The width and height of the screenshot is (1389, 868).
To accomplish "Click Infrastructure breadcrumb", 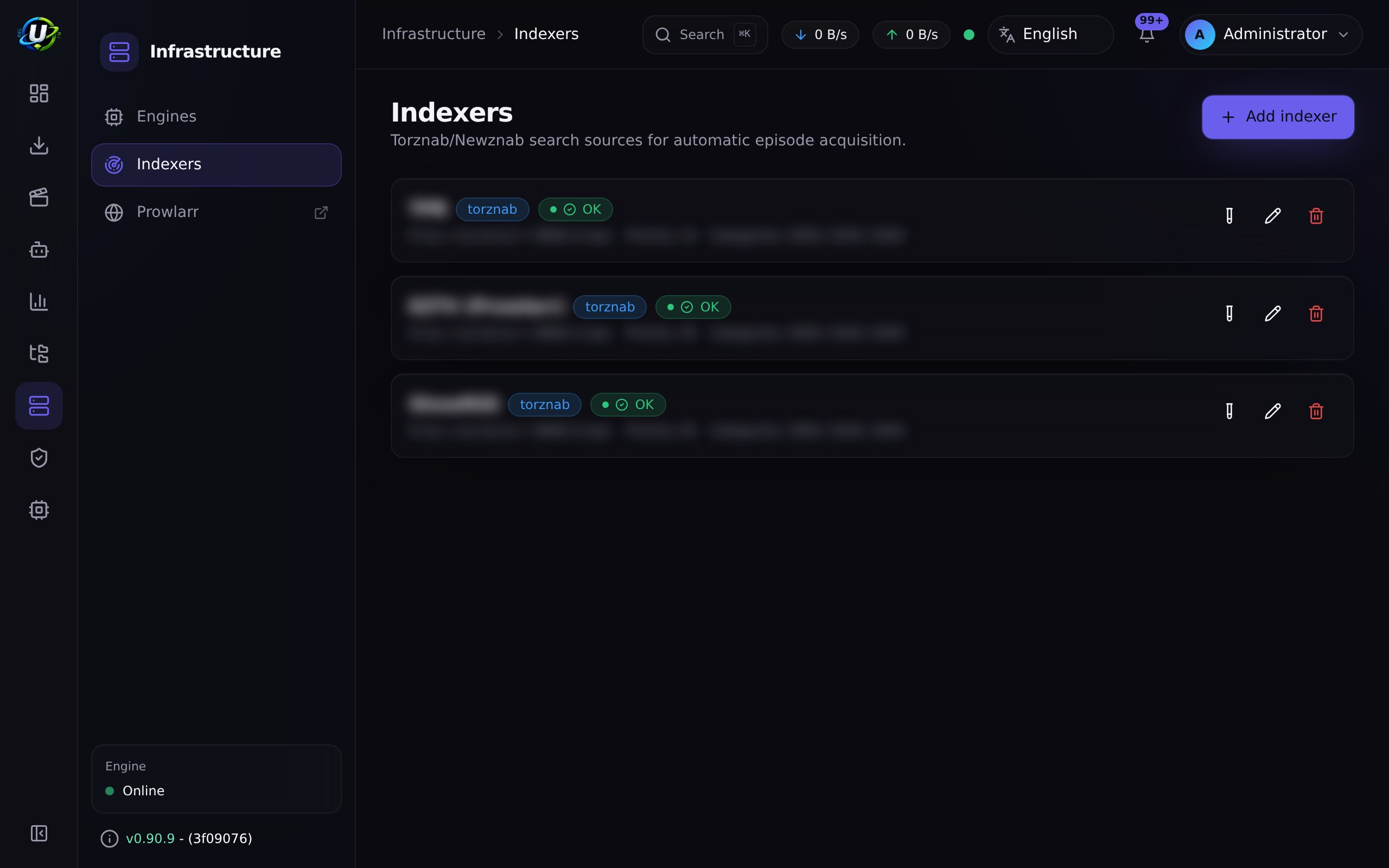I will point(434,34).
